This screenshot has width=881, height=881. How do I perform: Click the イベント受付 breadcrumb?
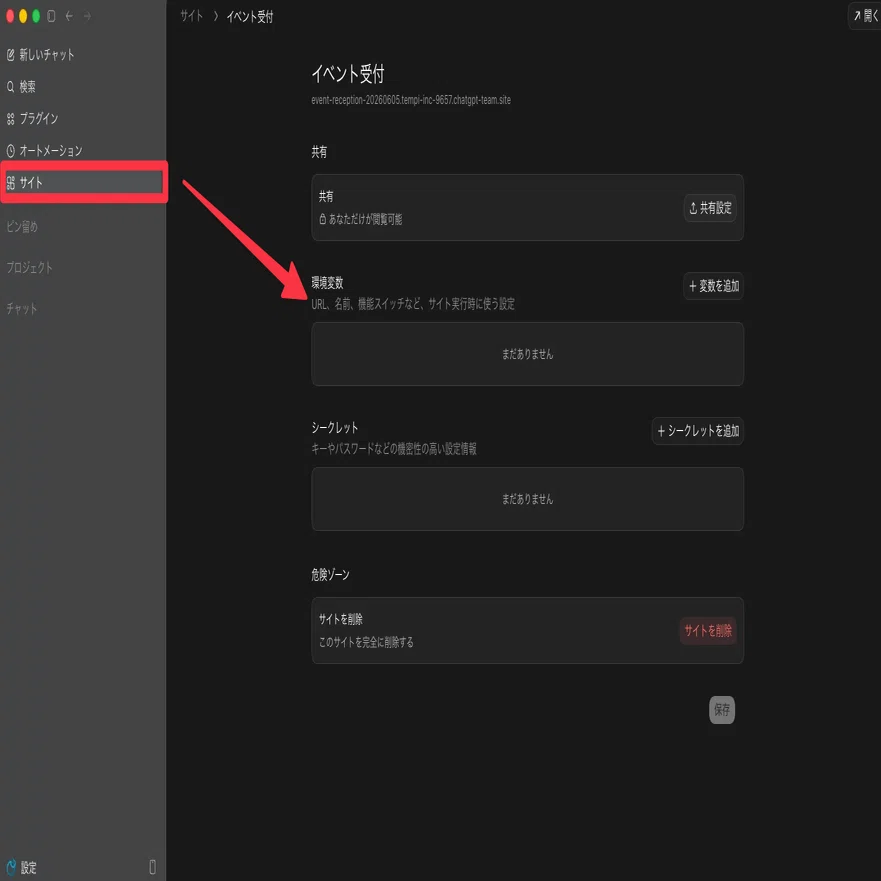click(x=250, y=17)
